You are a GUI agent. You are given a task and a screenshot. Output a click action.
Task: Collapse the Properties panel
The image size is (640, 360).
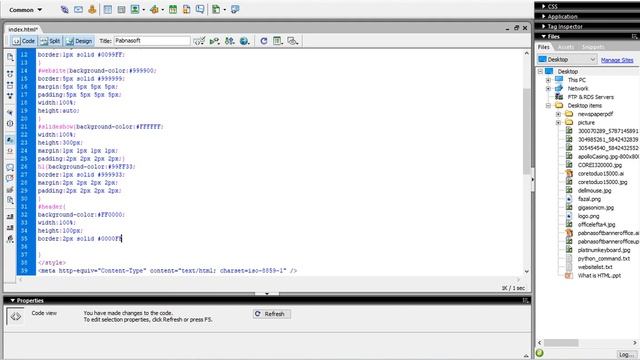point(13,300)
